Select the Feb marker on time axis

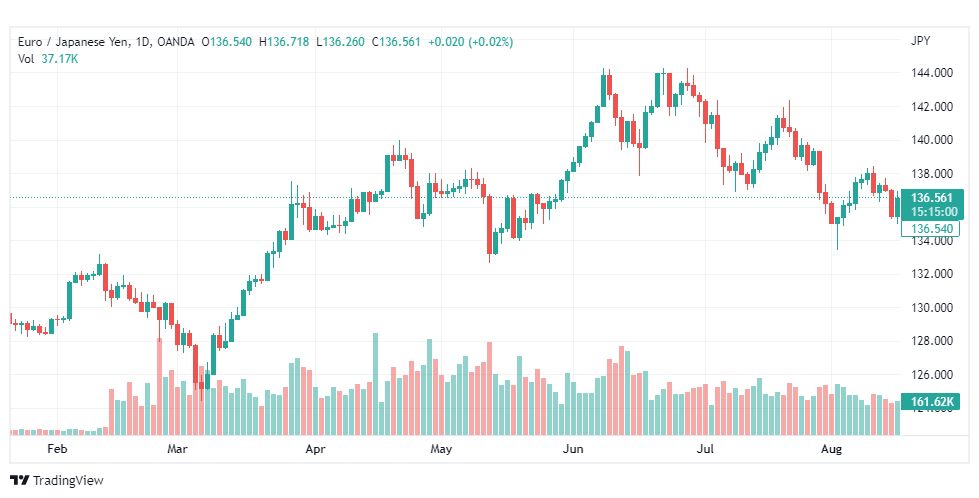[x=57, y=449]
